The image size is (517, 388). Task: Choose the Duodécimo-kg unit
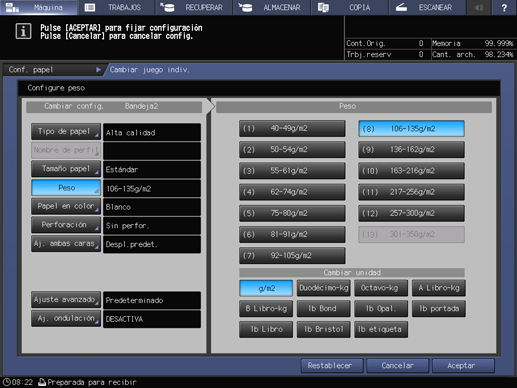pyautogui.click(x=323, y=288)
